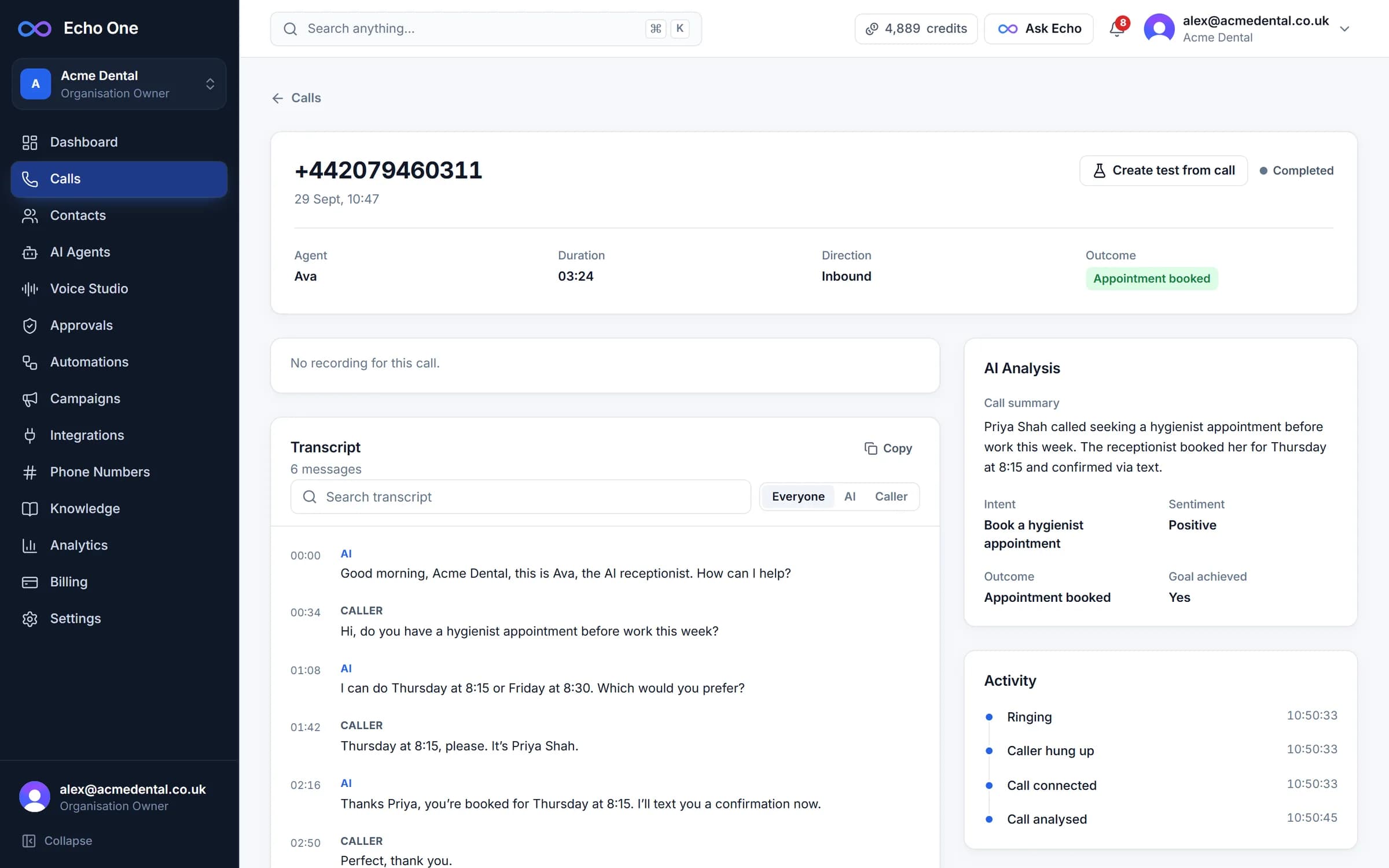Select the Calls menu item

coord(119,179)
